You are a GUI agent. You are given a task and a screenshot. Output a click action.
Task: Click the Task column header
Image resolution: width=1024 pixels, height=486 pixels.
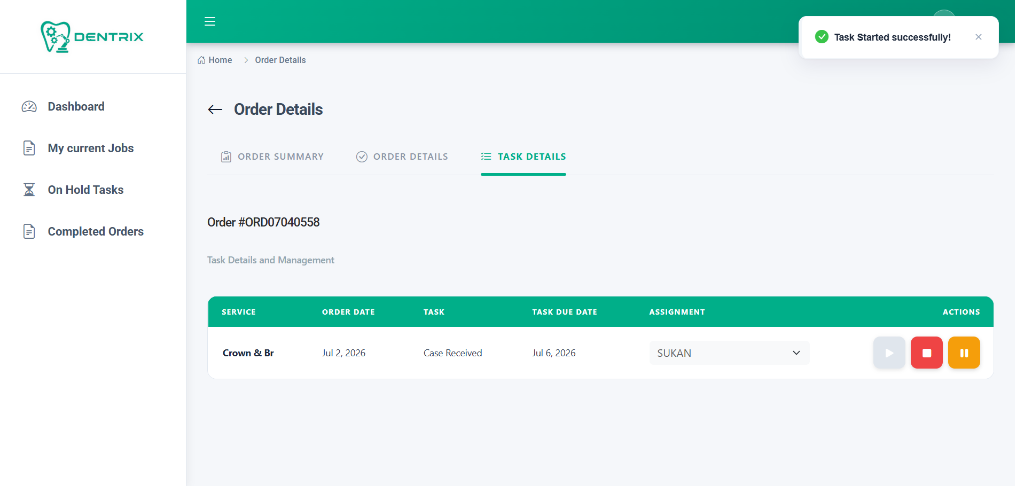coord(434,312)
